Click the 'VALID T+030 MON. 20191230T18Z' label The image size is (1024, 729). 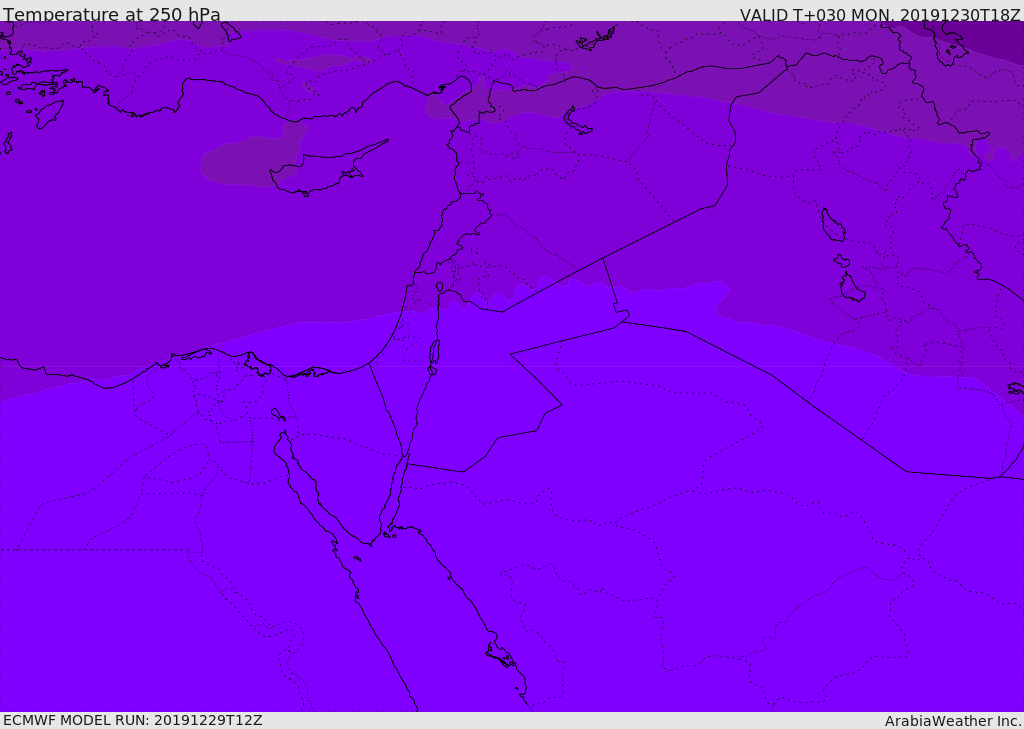[x=880, y=14]
